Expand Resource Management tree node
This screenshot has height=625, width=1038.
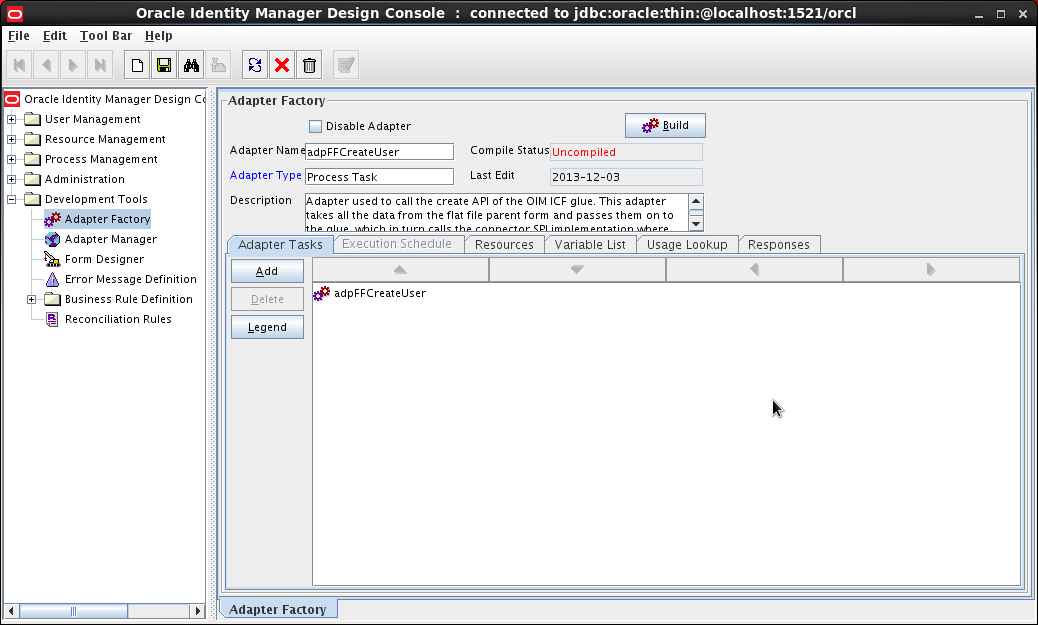pyautogui.click(x=11, y=139)
